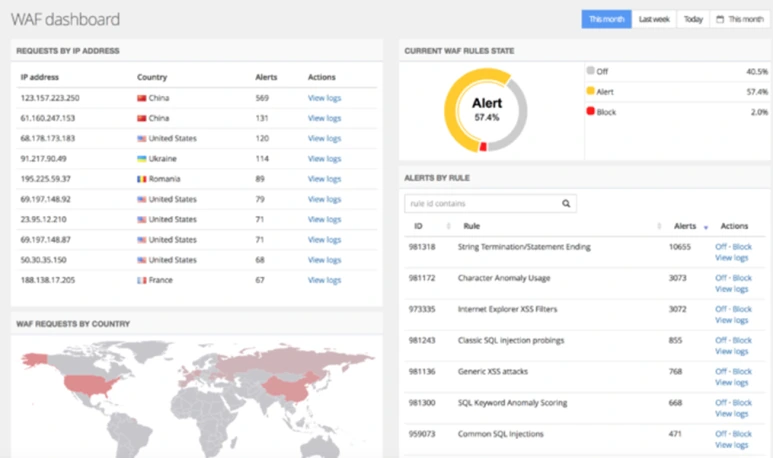The width and height of the screenshot is (773, 458).
Task: Block rule 981243 Classic SQL injection probings
Action: 742,340
